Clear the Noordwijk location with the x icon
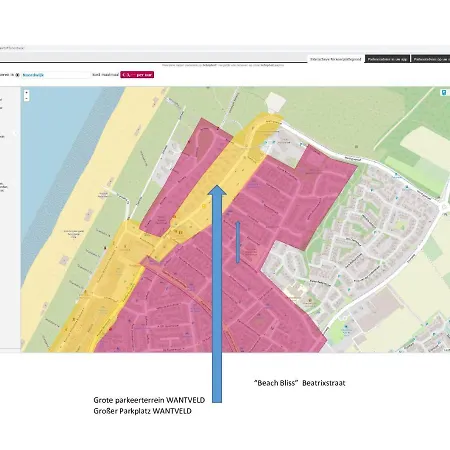 [18, 75]
